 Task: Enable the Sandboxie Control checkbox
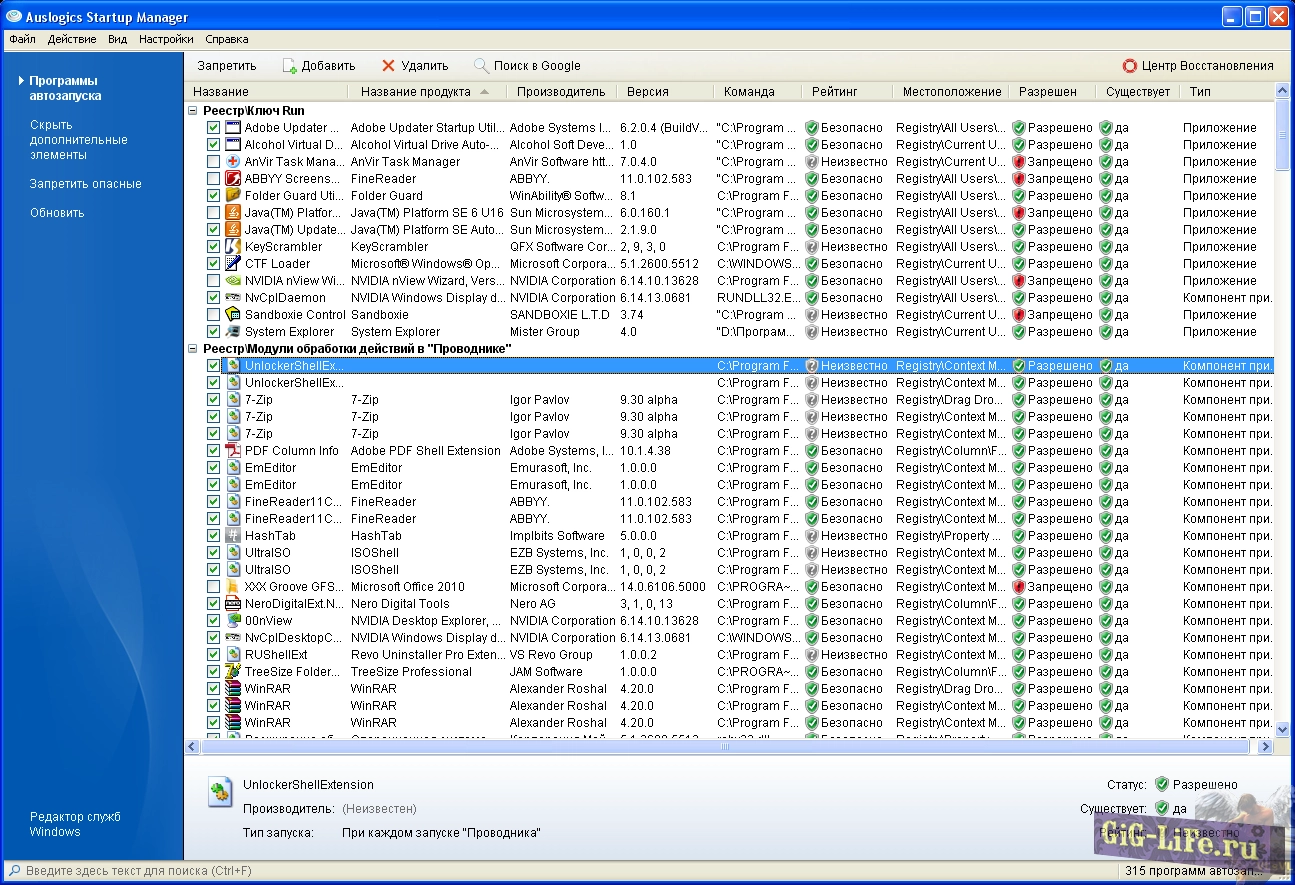tap(213, 315)
